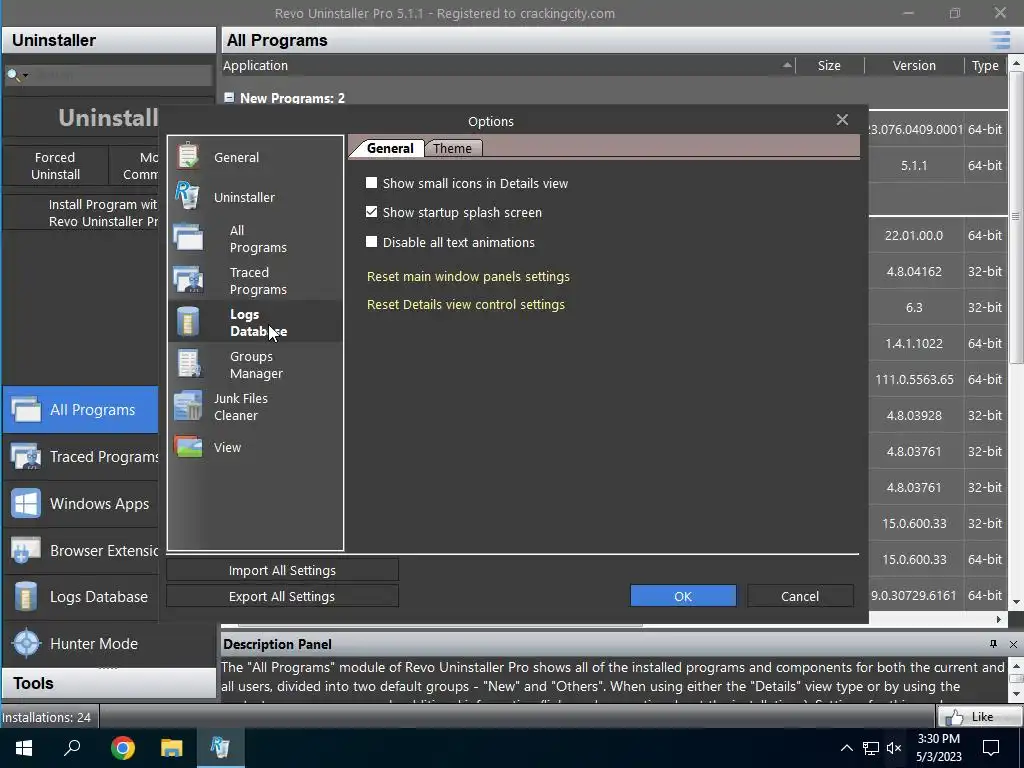Switch to Theme tab
Viewport: 1024px width, 768px height.
click(x=453, y=148)
